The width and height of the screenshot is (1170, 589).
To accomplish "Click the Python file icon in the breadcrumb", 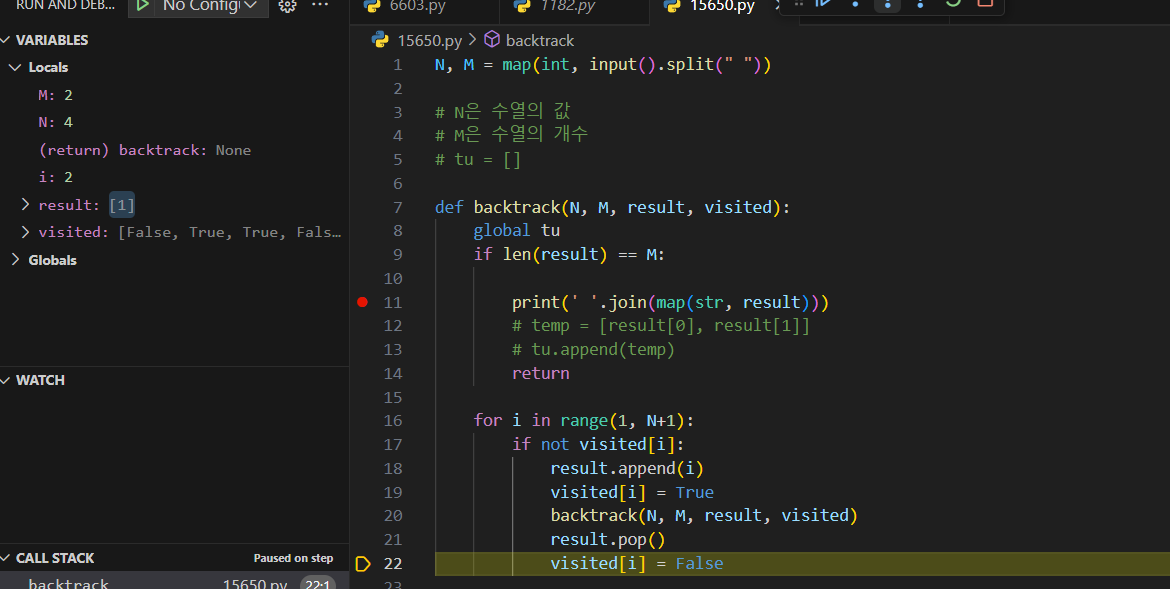I will (380, 40).
